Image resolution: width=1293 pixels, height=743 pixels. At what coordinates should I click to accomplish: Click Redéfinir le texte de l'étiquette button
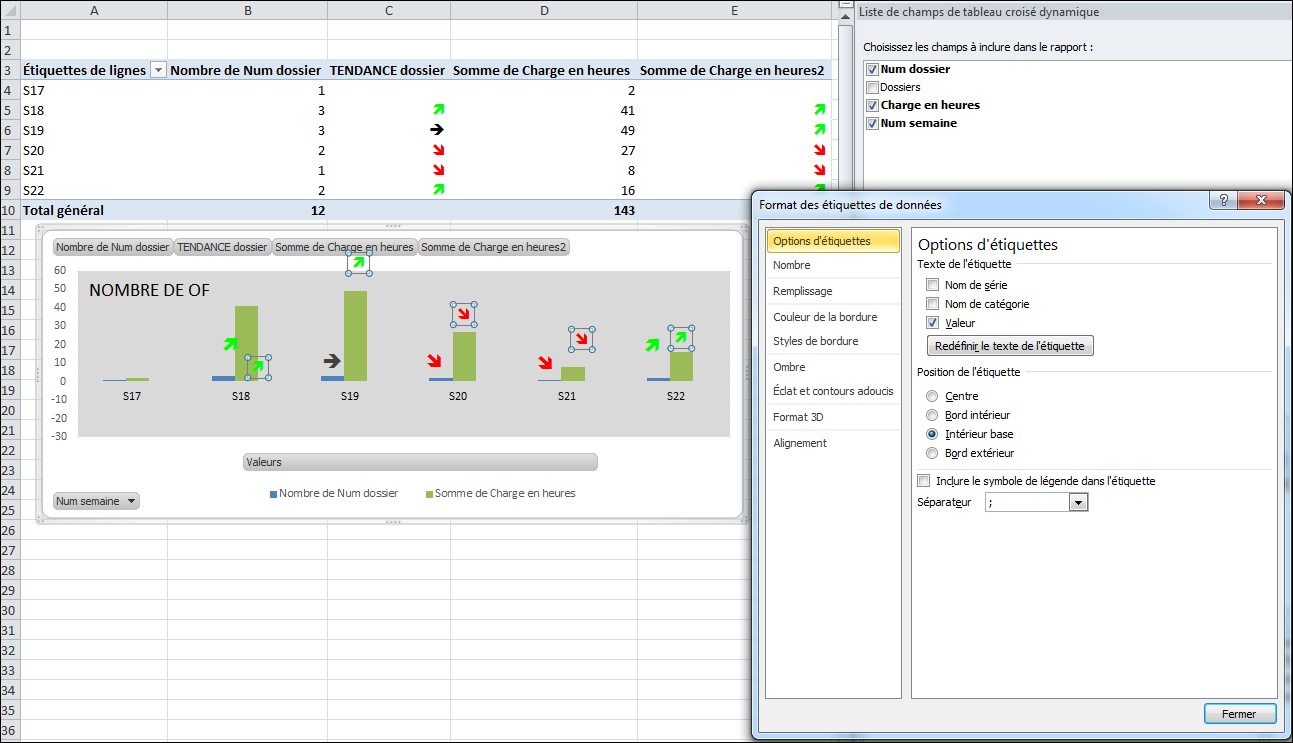pos(1011,346)
